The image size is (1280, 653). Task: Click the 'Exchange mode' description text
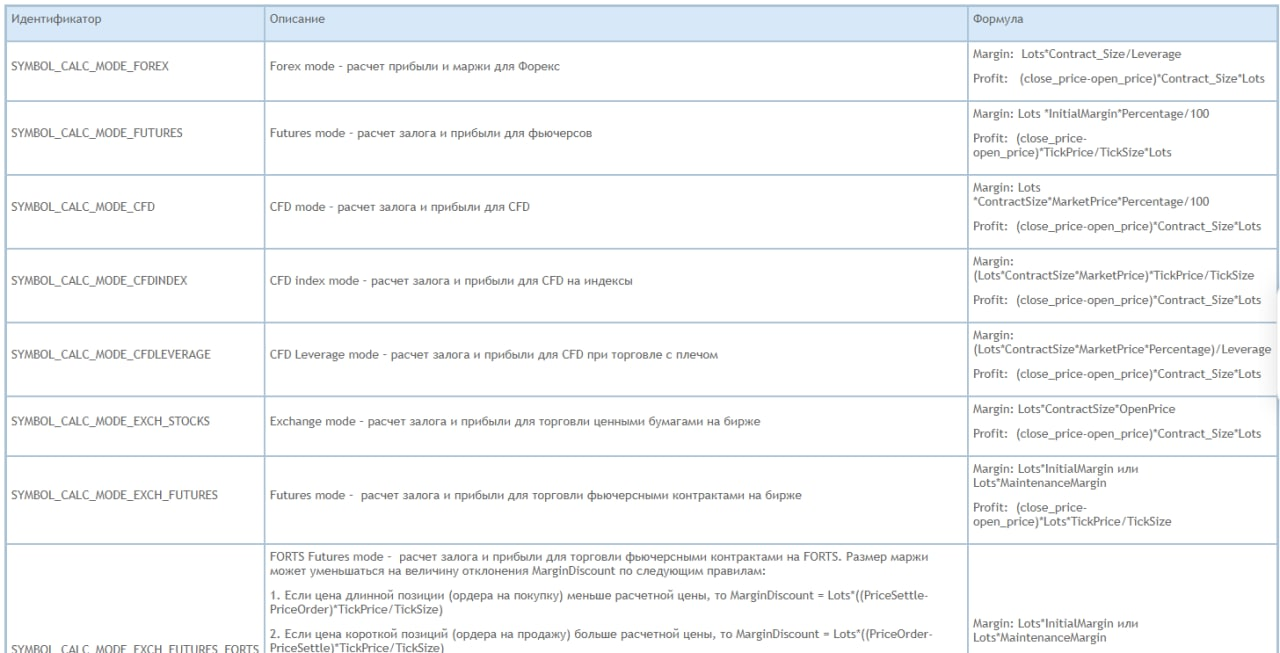tap(516, 422)
